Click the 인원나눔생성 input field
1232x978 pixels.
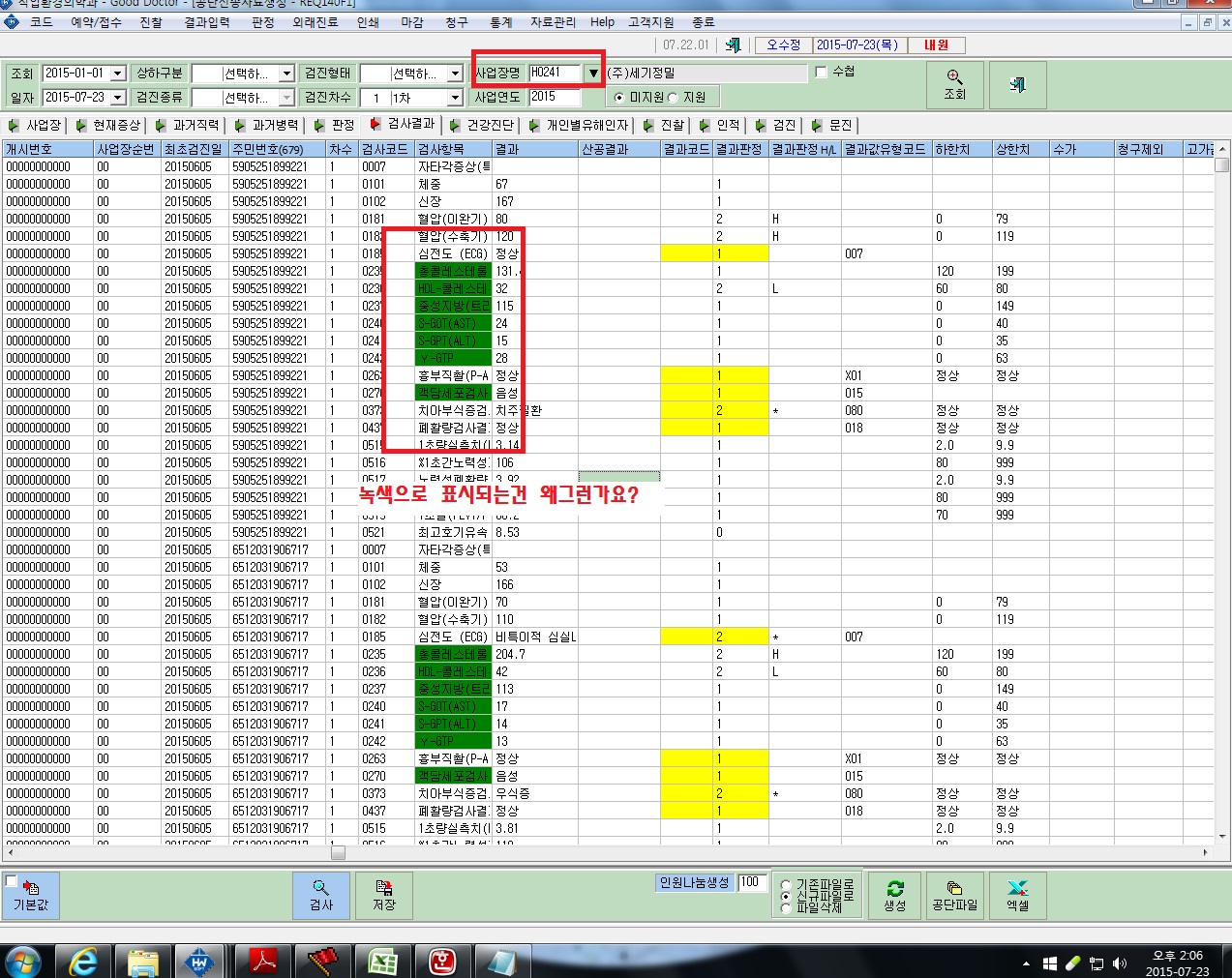pyautogui.click(x=751, y=882)
